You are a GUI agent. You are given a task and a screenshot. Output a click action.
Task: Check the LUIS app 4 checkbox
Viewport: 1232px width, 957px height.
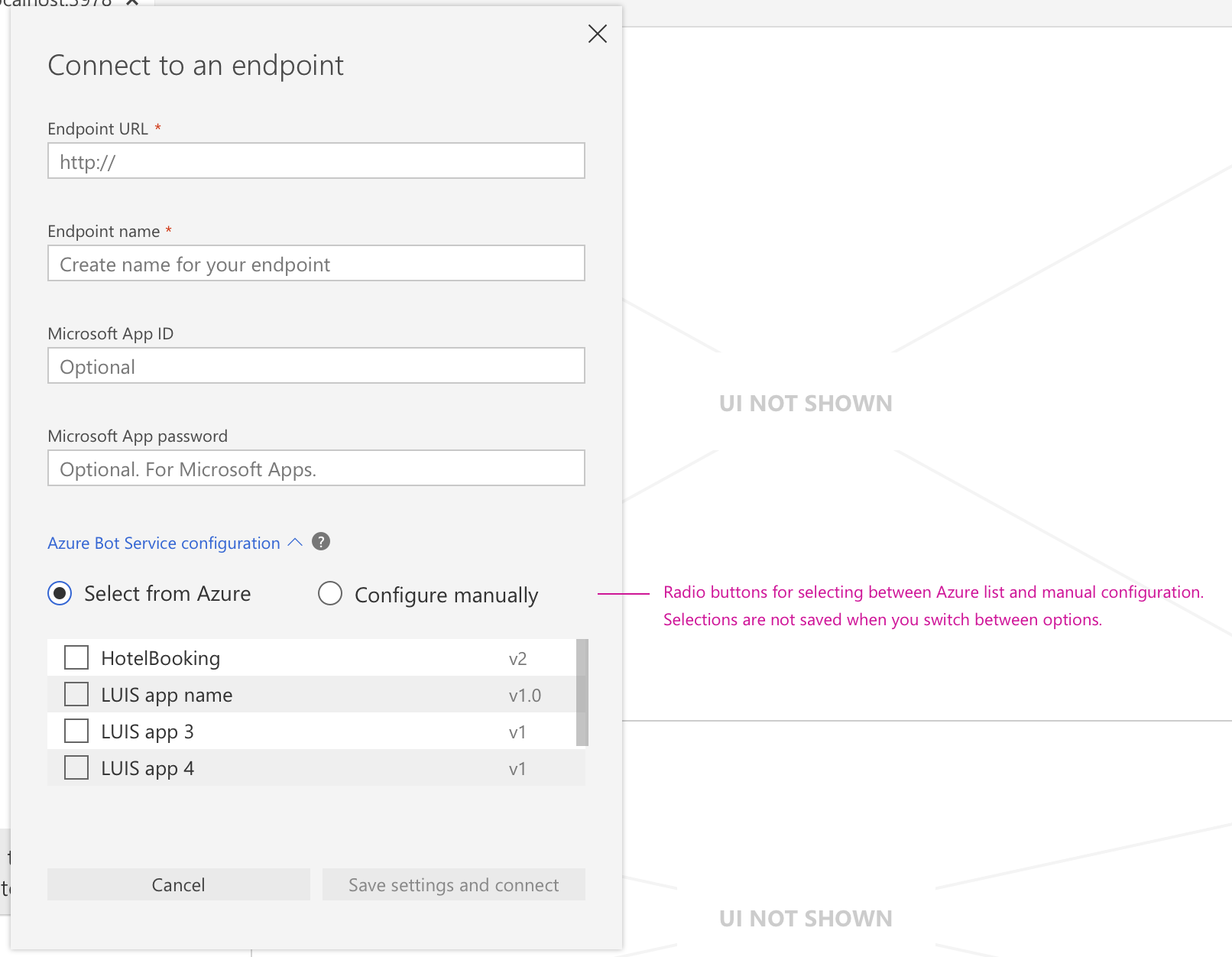click(76, 767)
